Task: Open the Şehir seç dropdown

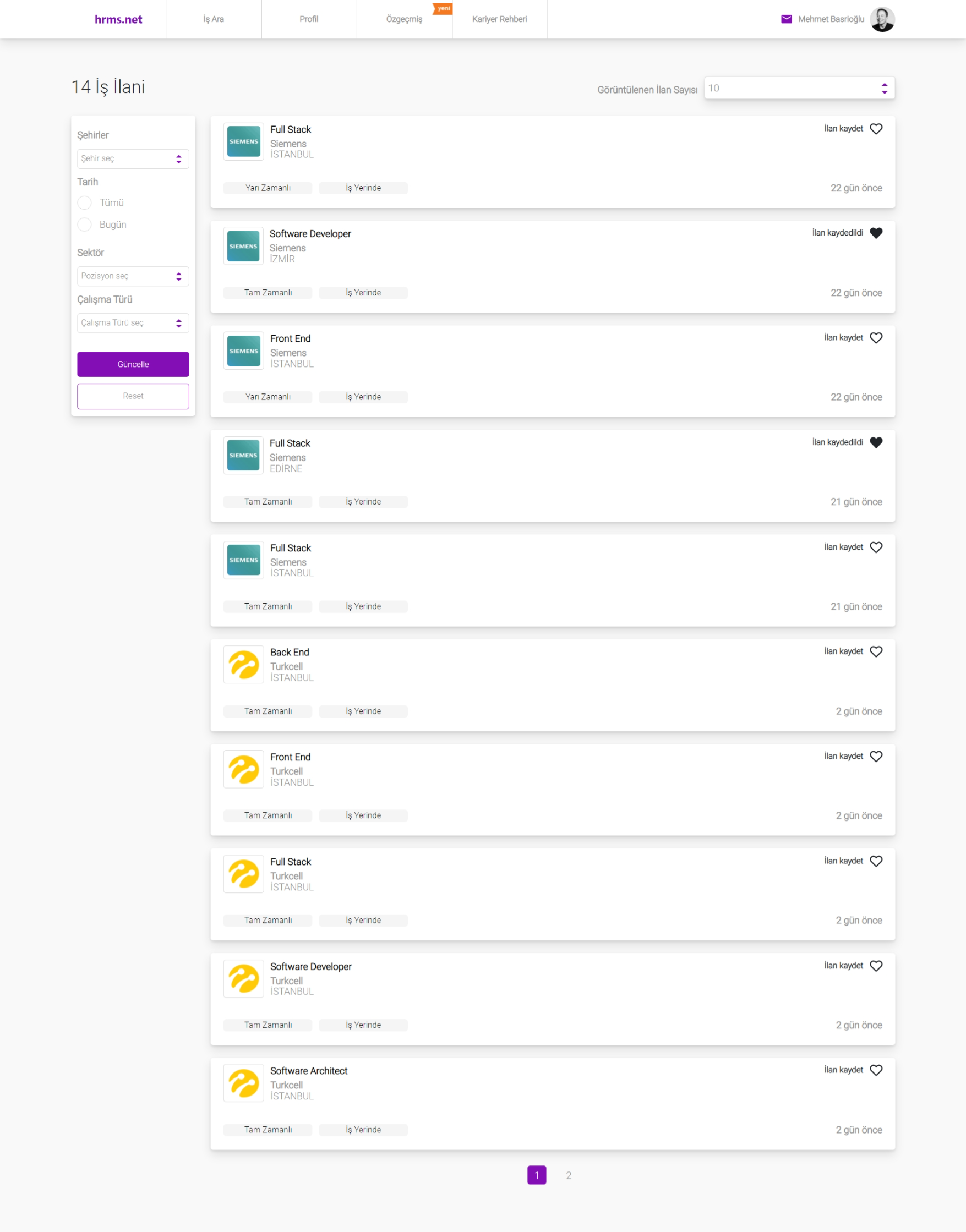Action: coord(133,159)
